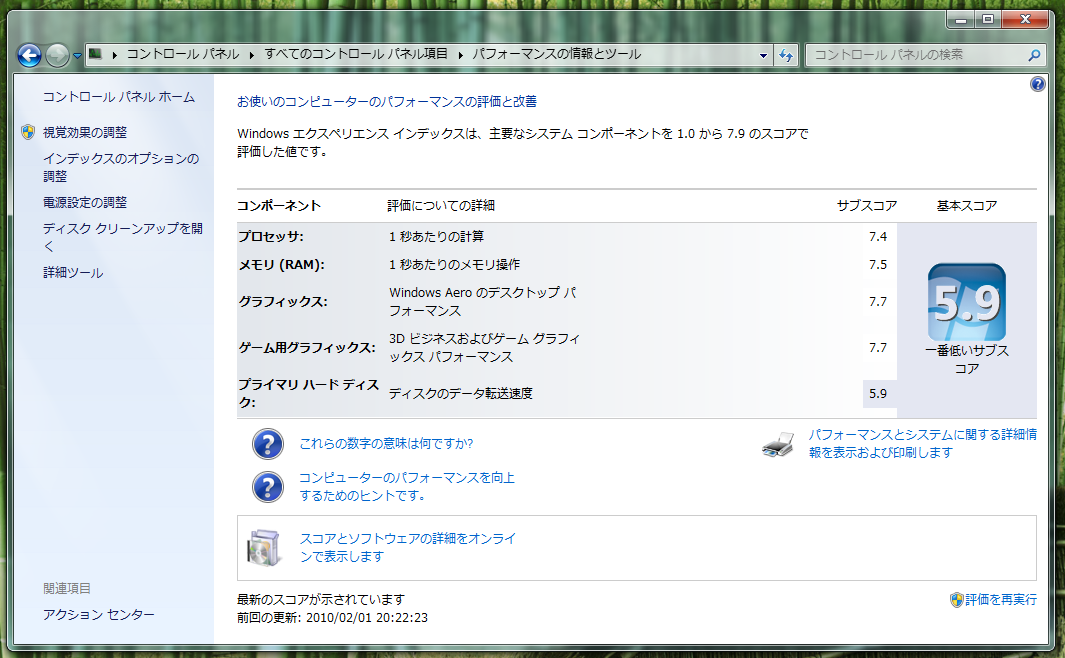This screenshot has height=658, width=1065.
Task: Open the recent pages dropdown next to Forward
Action: (x=77, y=56)
